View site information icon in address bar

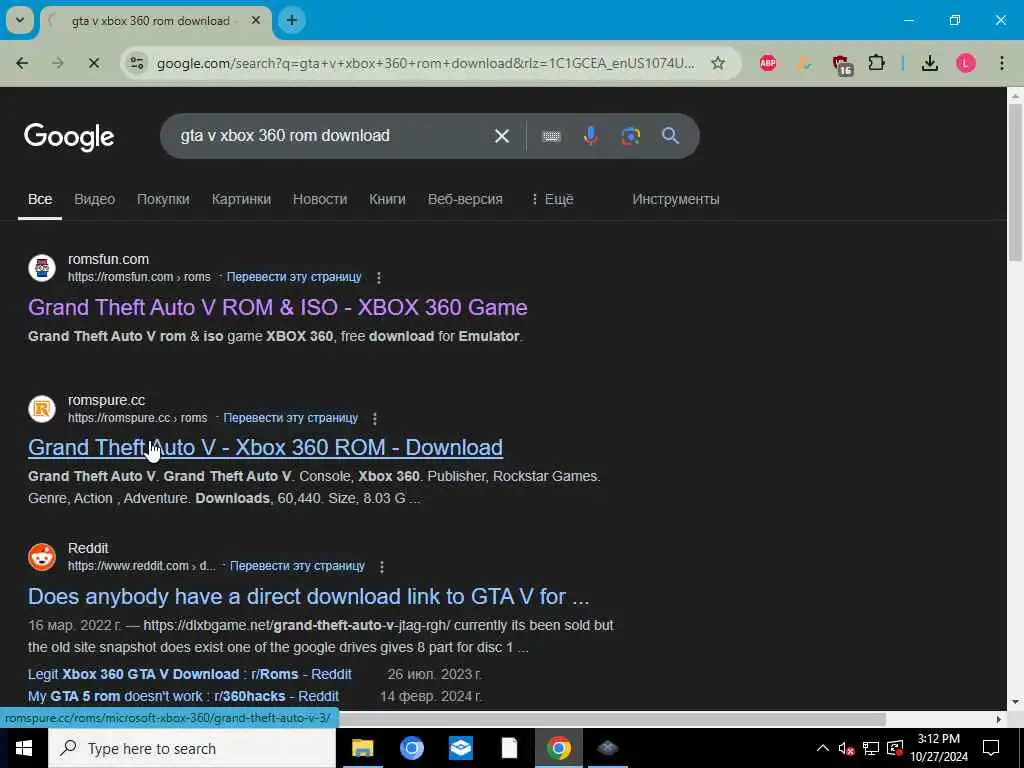(x=136, y=63)
